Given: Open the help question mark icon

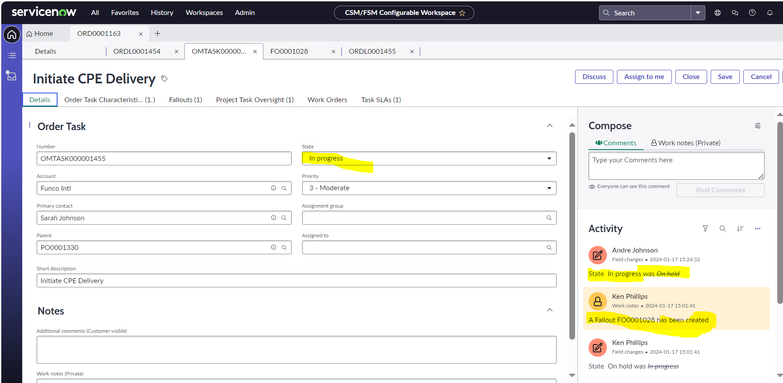Looking at the screenshot, I should 752,13.
